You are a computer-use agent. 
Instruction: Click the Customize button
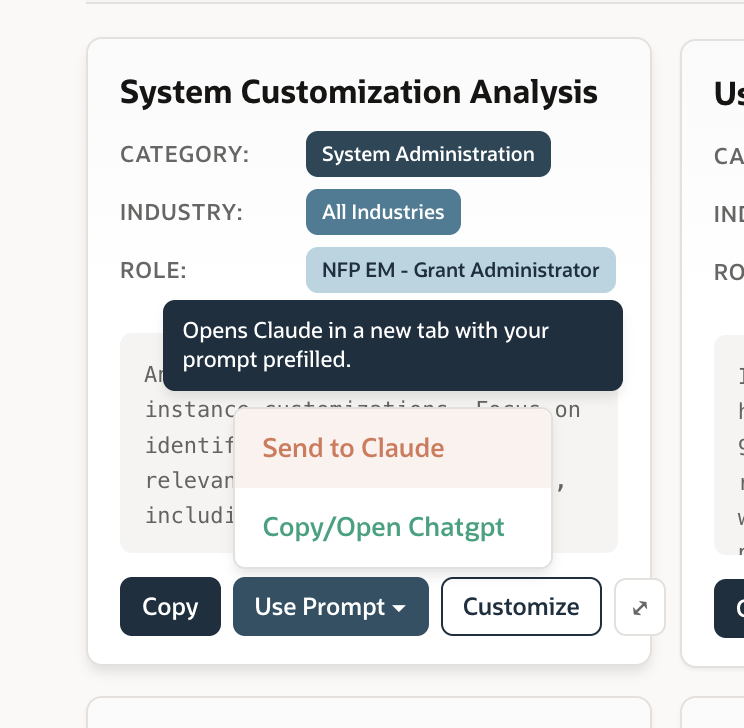tap(521, 607)
